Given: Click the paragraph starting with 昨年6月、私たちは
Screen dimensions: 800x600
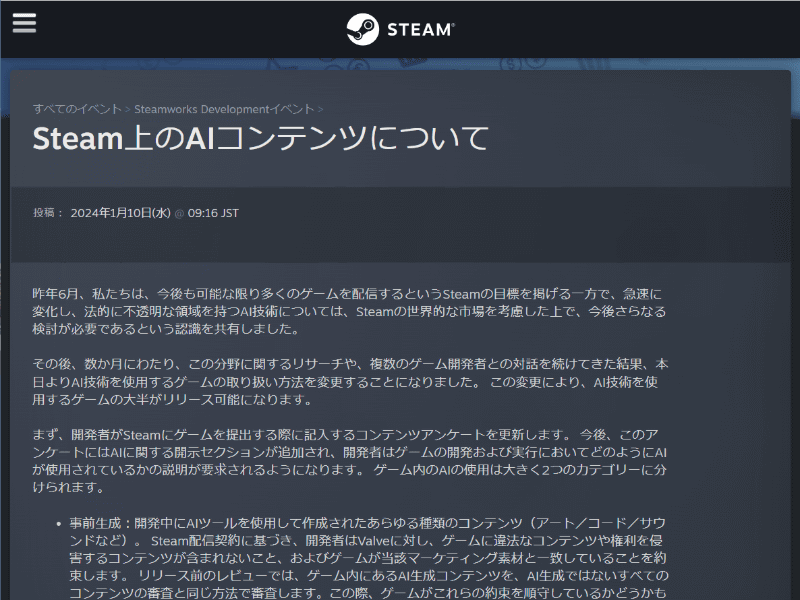Looking at the screenshot, I should pos(349,311).
